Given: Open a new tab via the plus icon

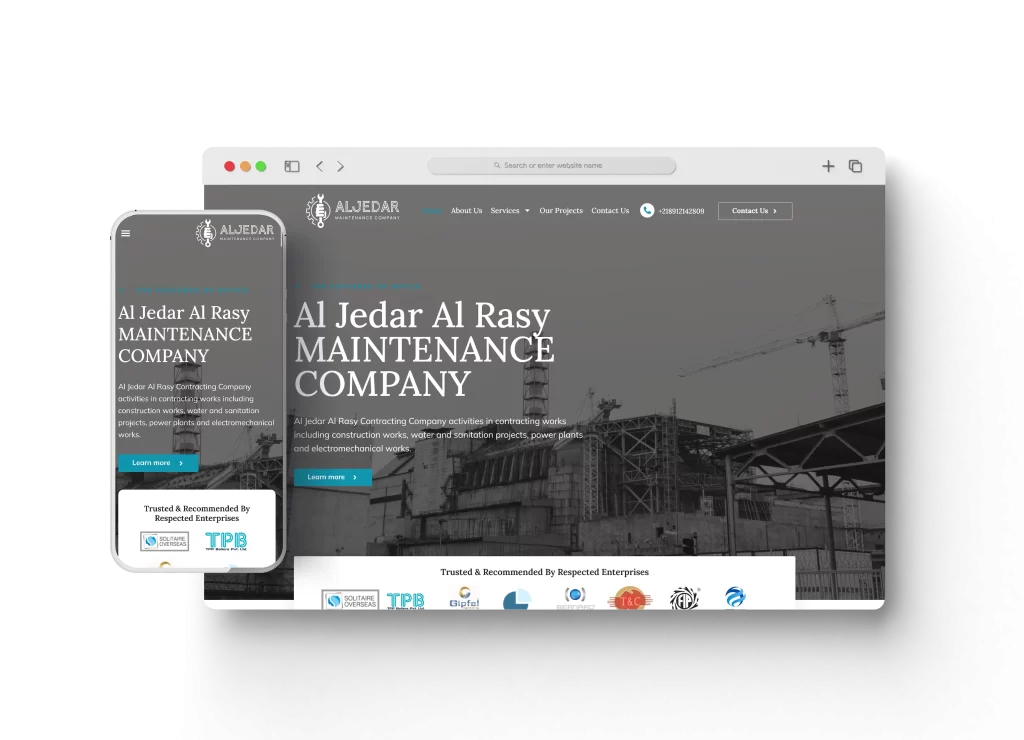Looking at the screenshot, I should [x=828, y=166].
